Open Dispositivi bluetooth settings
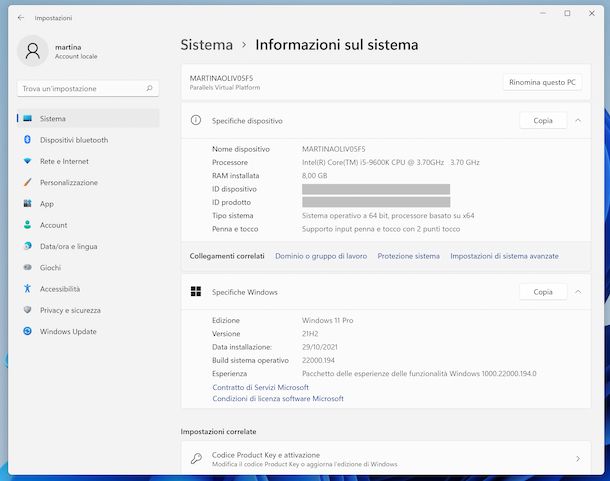The width and height of the screenshot is (610, 481). 88,140
